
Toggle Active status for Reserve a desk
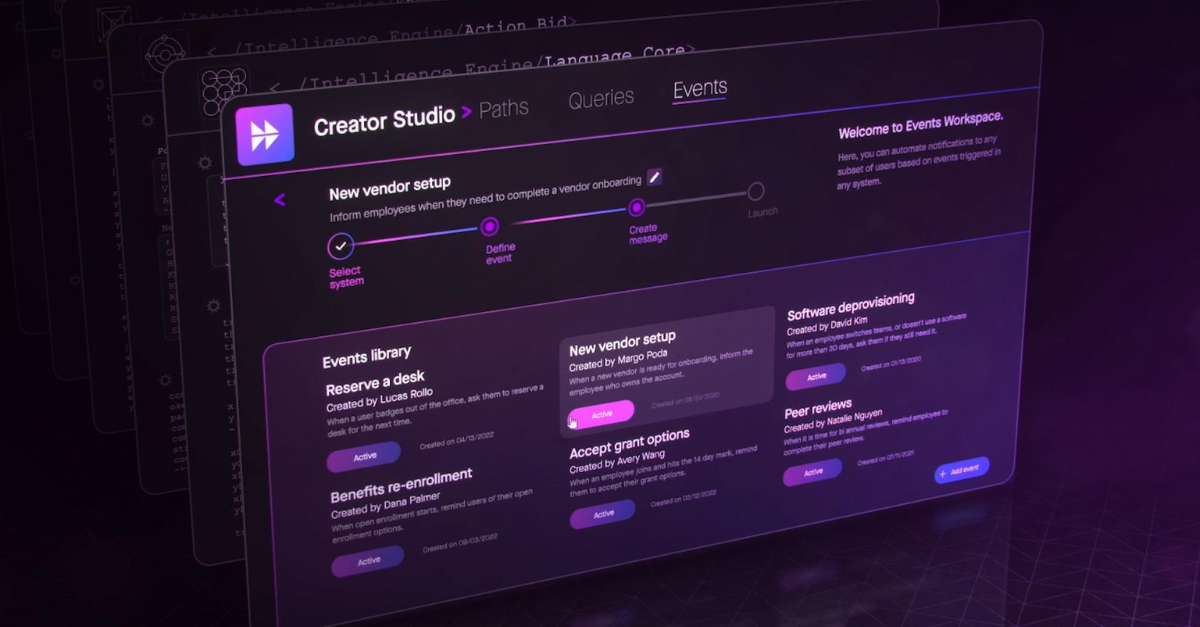coord(363,455)
